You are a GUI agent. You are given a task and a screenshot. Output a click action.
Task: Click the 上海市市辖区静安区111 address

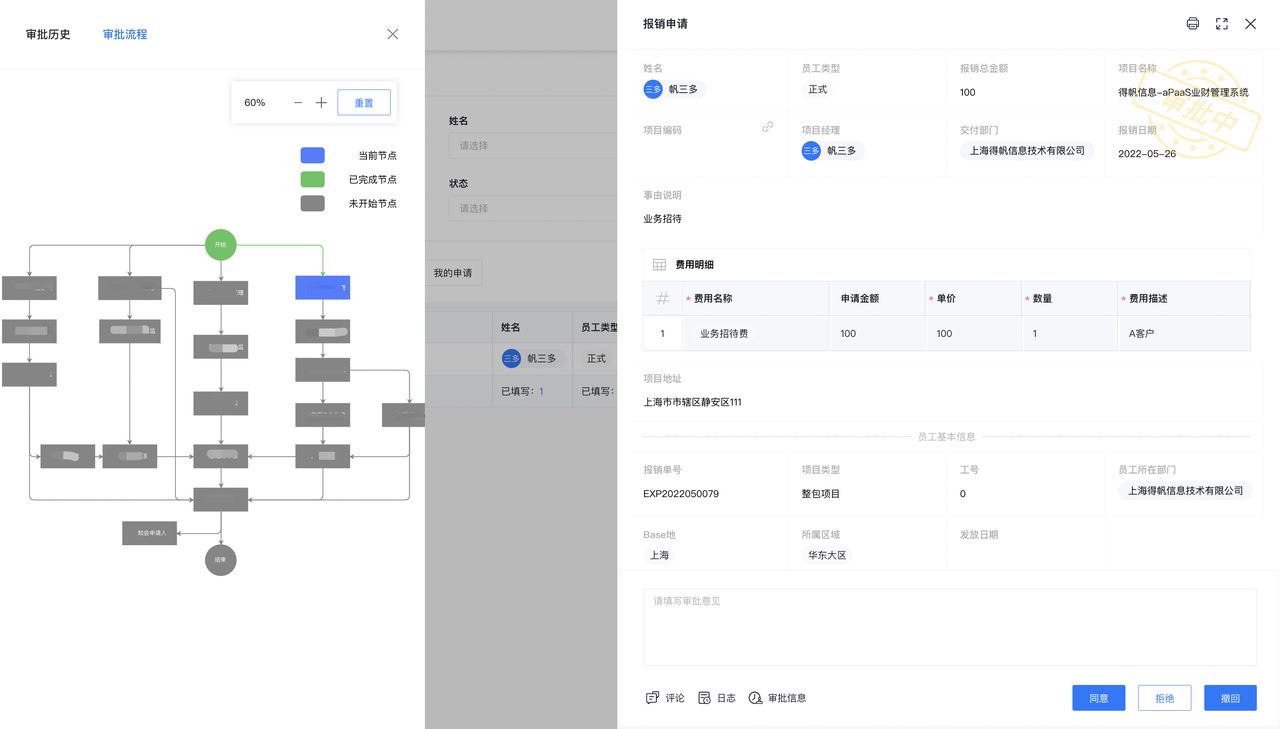tap(692, 402)
